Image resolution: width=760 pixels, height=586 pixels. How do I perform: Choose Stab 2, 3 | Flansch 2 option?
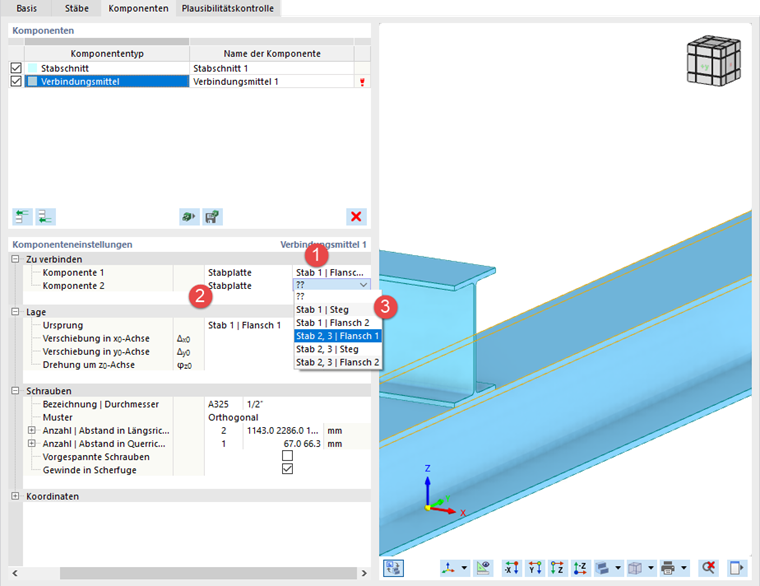click(x=338, y=362)
